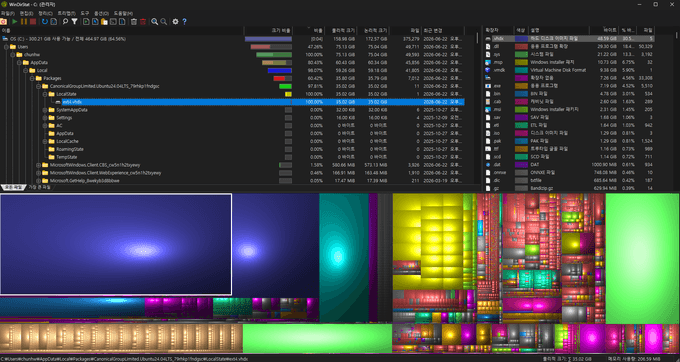Sort by the 이름 column header
This screenshot has width=680, height=362.
click(122, 31)
